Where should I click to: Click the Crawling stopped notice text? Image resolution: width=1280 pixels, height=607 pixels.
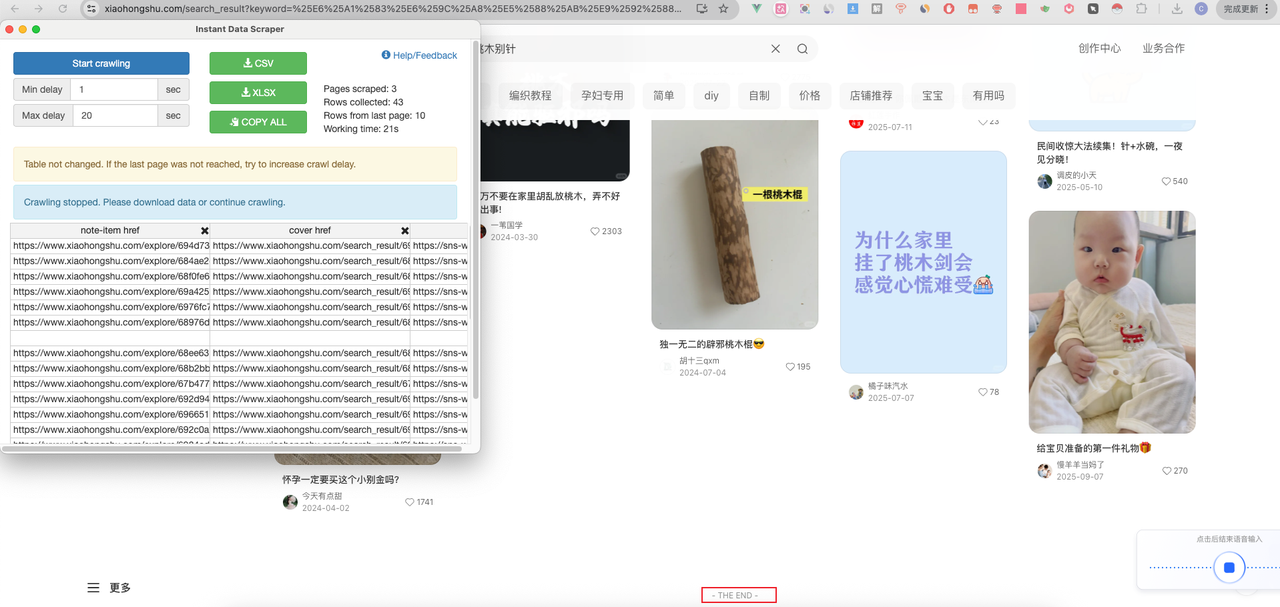pyautogui.click(x=154, y=202)
